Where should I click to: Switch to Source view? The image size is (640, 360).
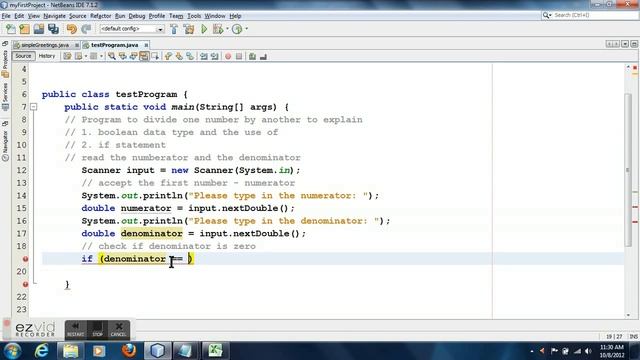pyautogui.click(x=23, y=56)
